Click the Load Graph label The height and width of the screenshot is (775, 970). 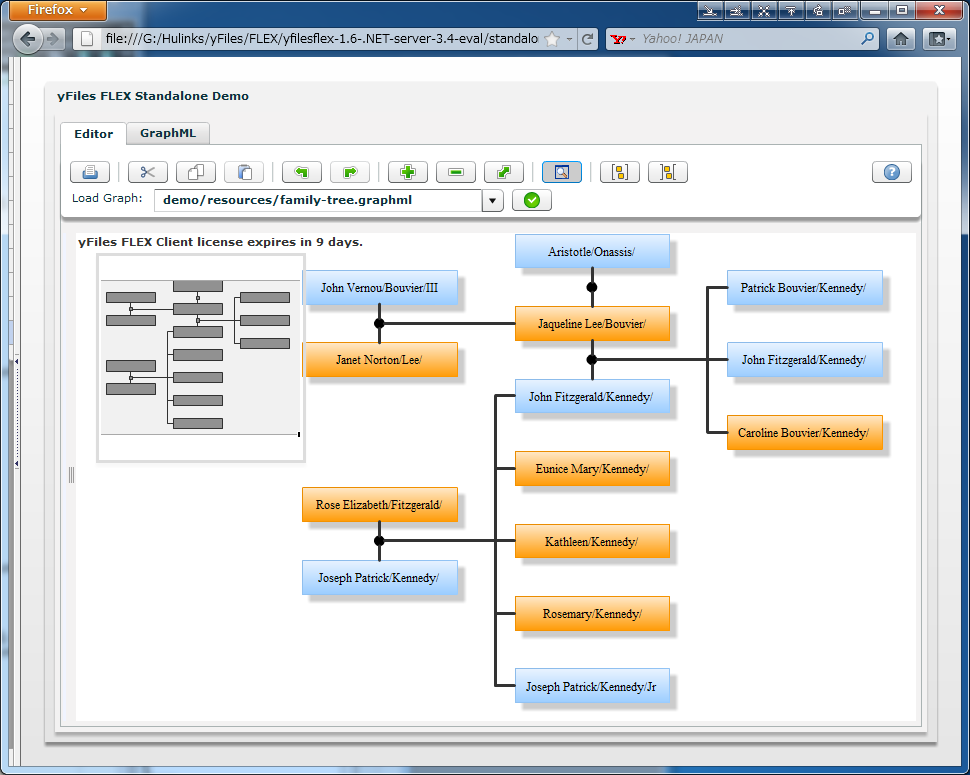pos(107,198)
